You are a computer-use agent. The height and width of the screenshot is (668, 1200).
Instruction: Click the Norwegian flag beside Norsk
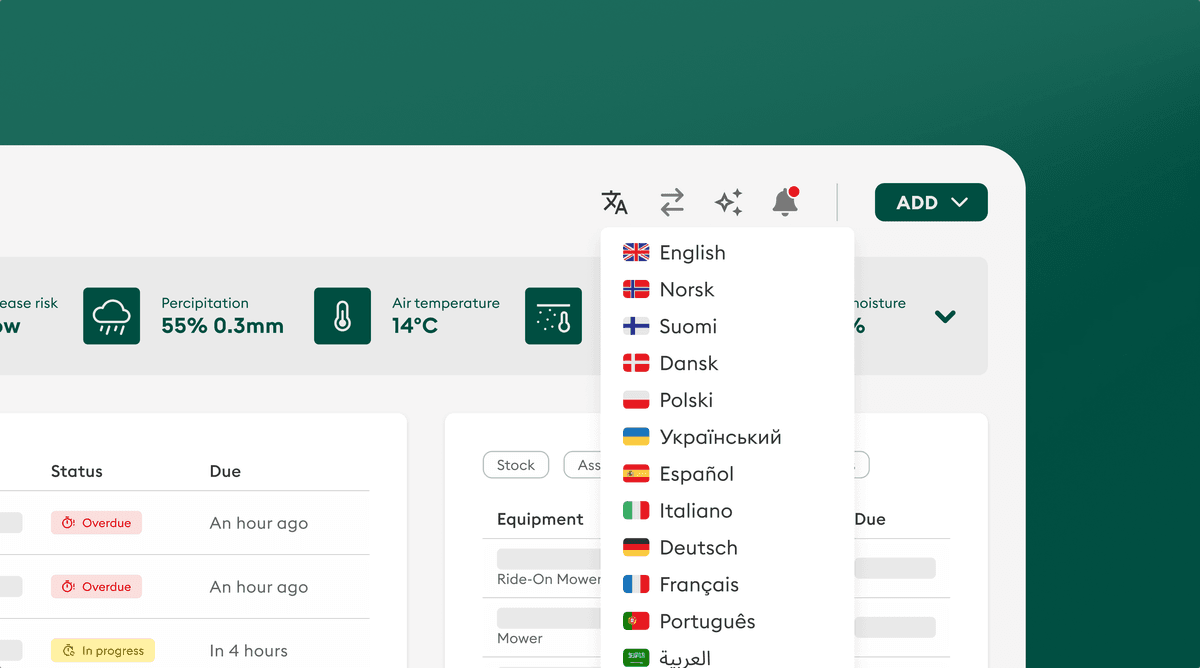coord(636,289)
